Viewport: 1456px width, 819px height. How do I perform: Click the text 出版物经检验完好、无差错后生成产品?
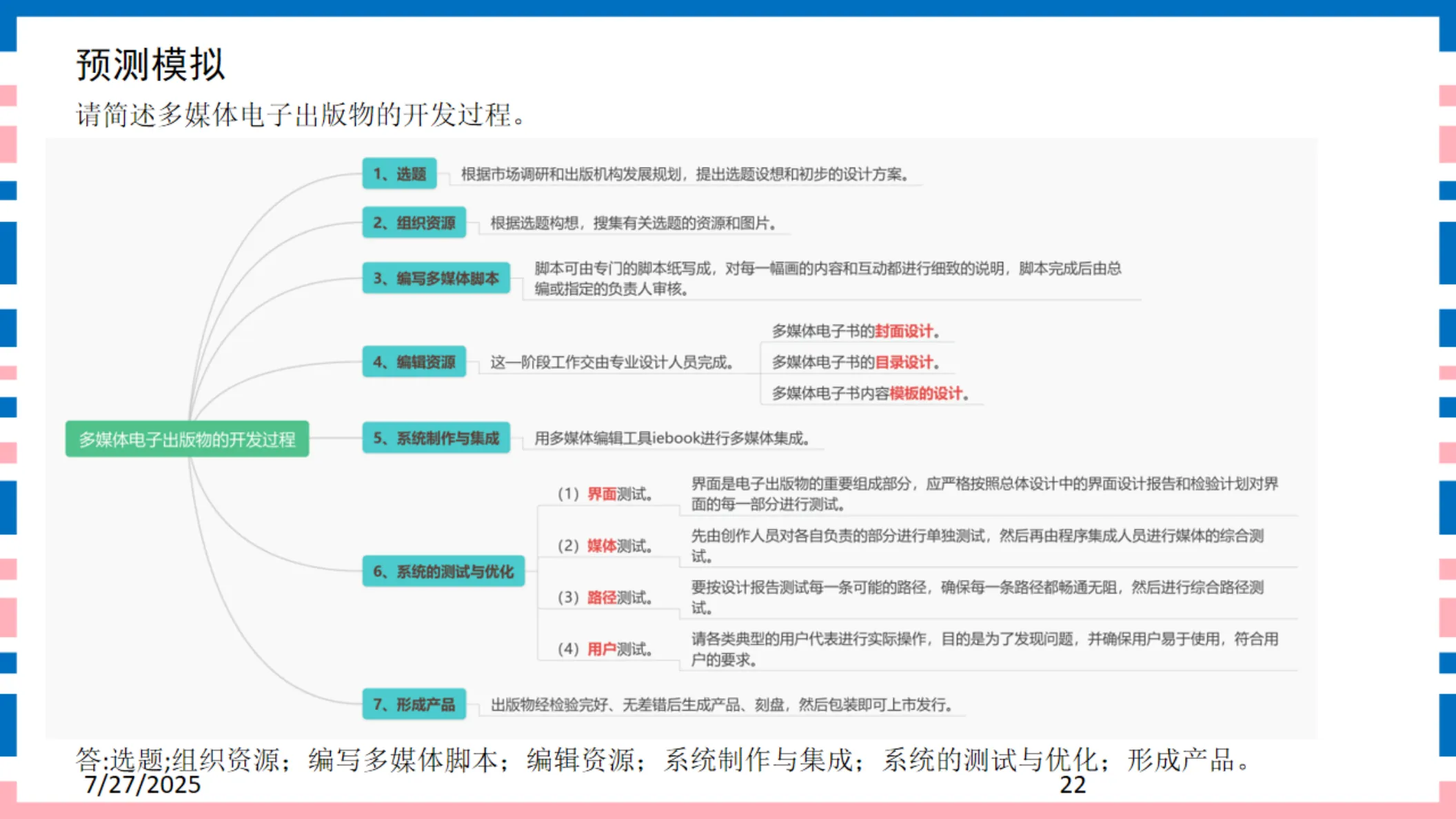(x=722, y=705)
